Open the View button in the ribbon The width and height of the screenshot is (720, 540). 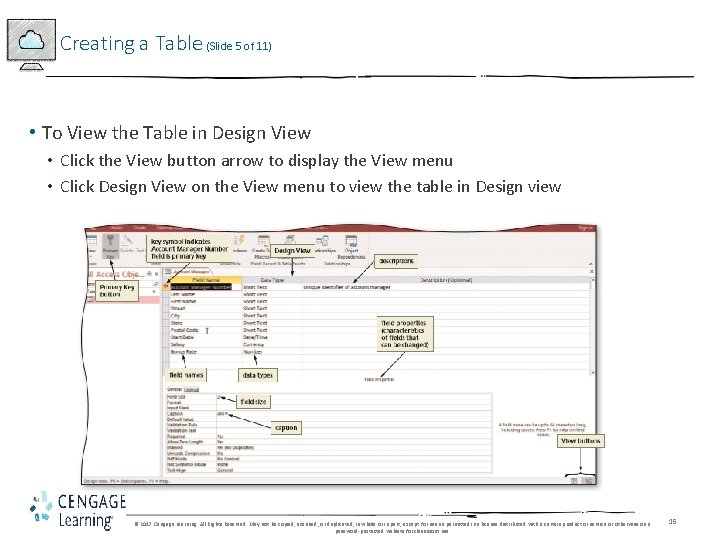click(x=92, y=246)
